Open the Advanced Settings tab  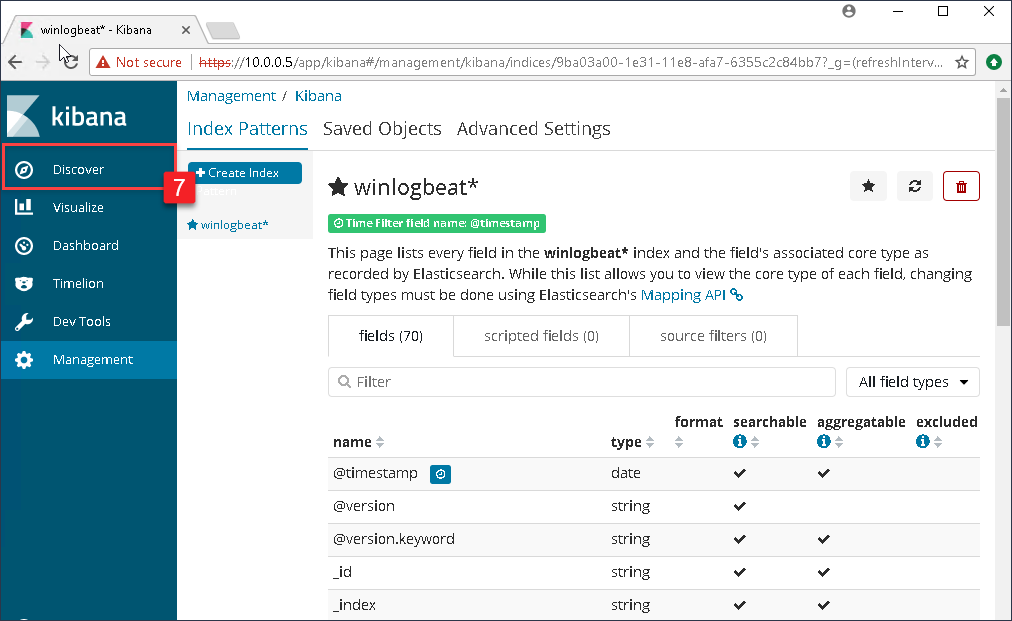click(534, 128)
